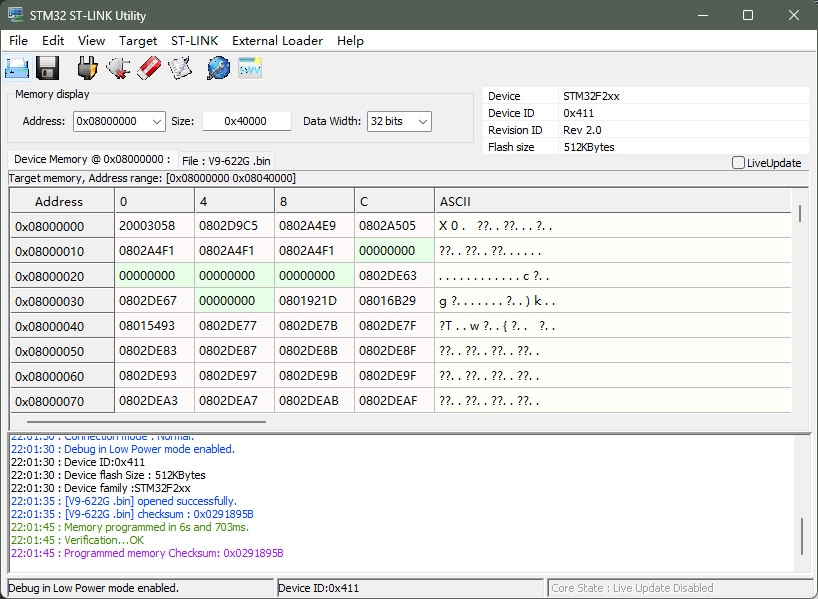
Task: Open the ST-LINK menu
Action: [x=195, y=41]
